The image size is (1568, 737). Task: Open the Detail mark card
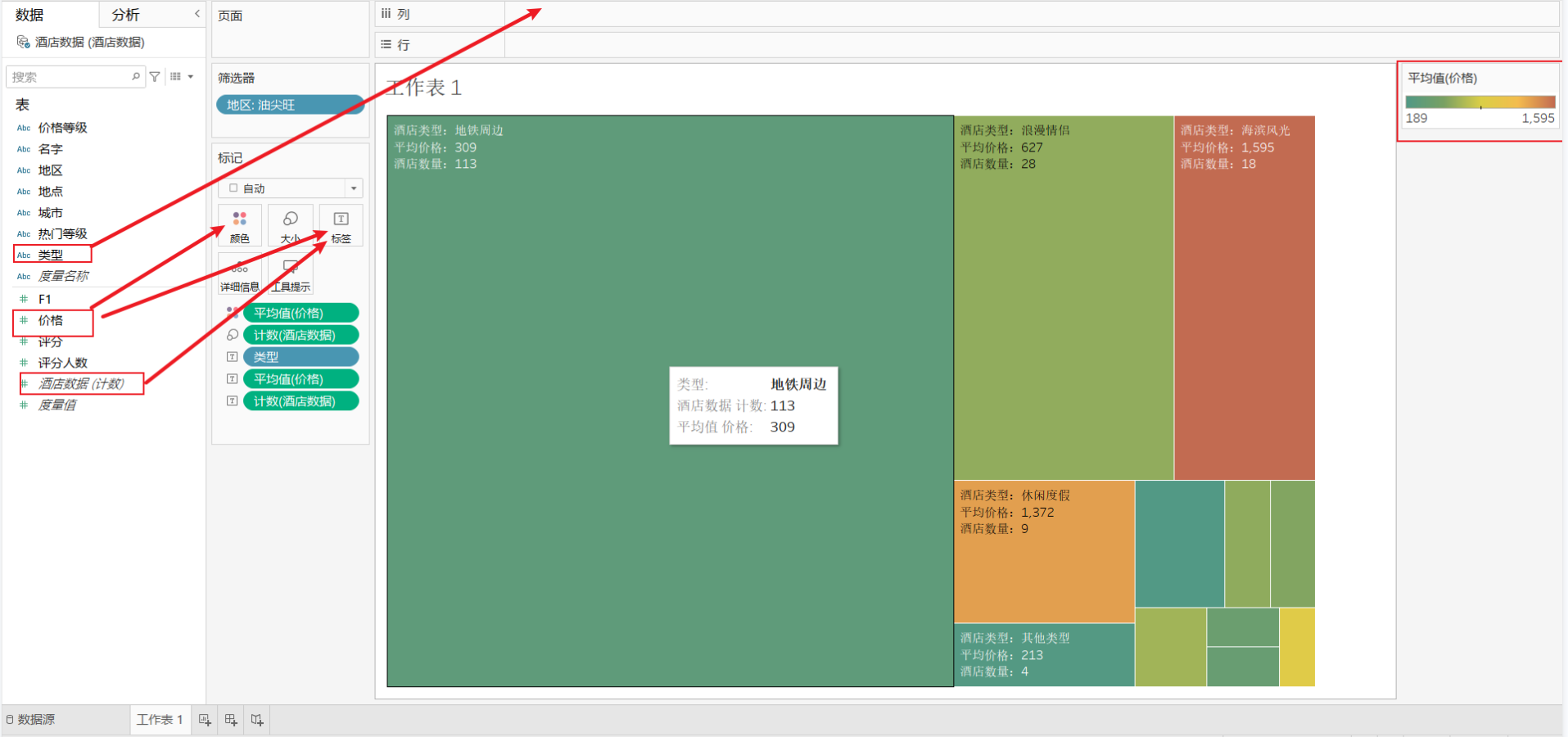point(240,274)
